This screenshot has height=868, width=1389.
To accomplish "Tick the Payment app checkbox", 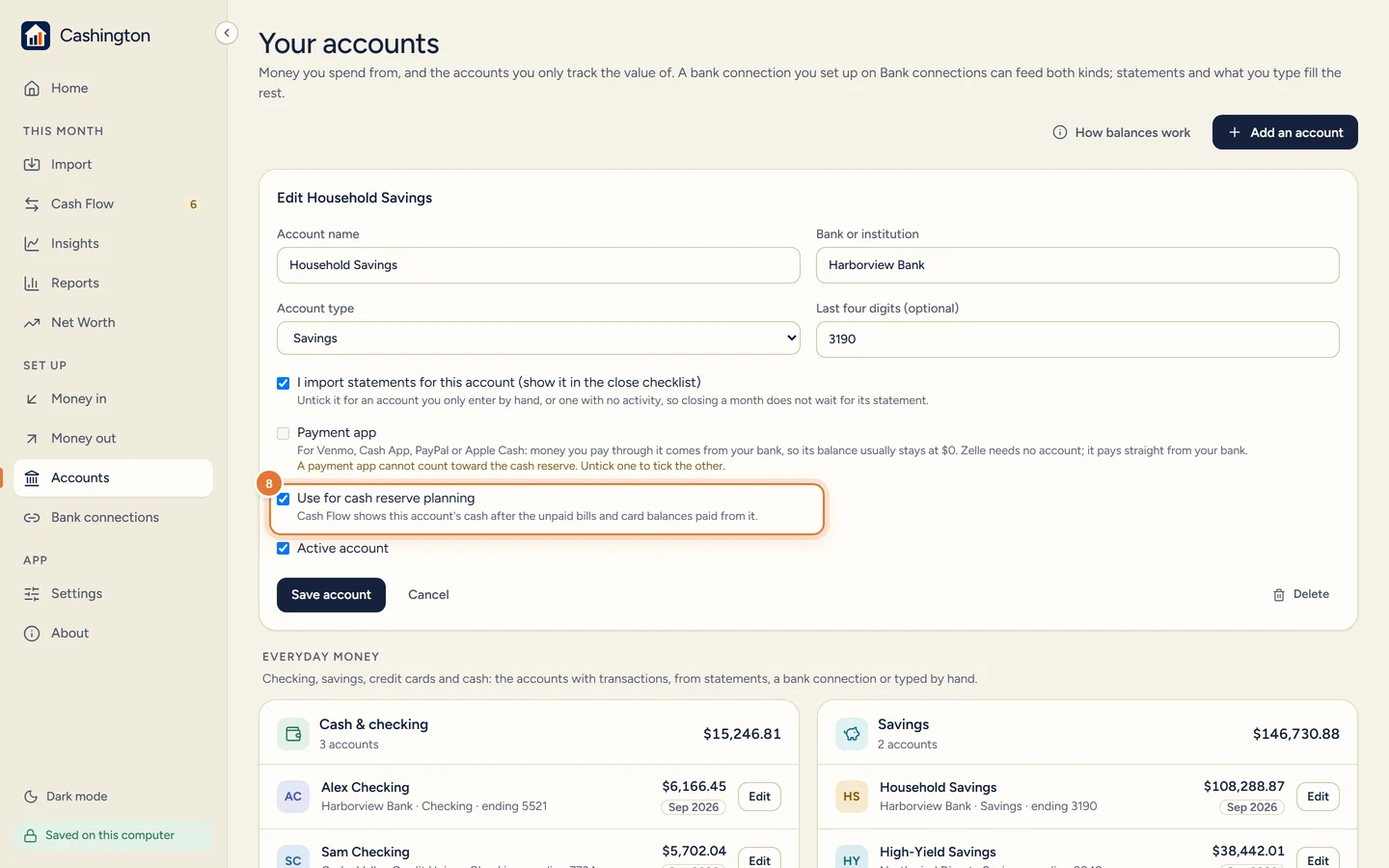I will click(284, 433).
